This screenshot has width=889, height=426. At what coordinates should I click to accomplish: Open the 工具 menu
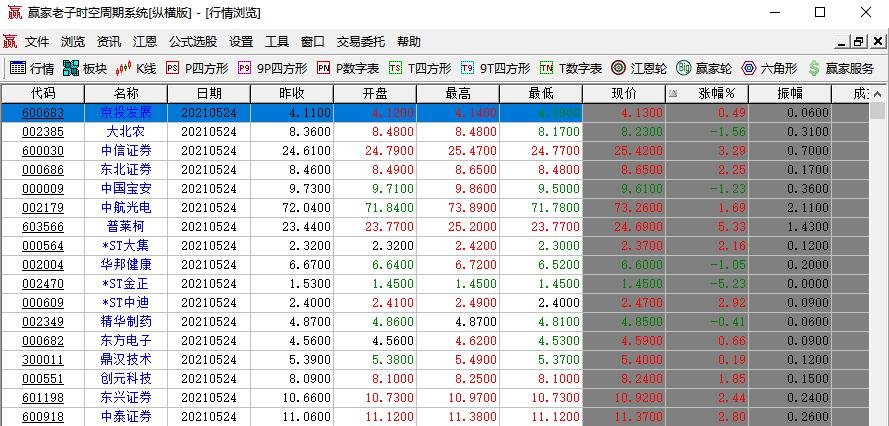pyautogui.click(x=277, y=41)
